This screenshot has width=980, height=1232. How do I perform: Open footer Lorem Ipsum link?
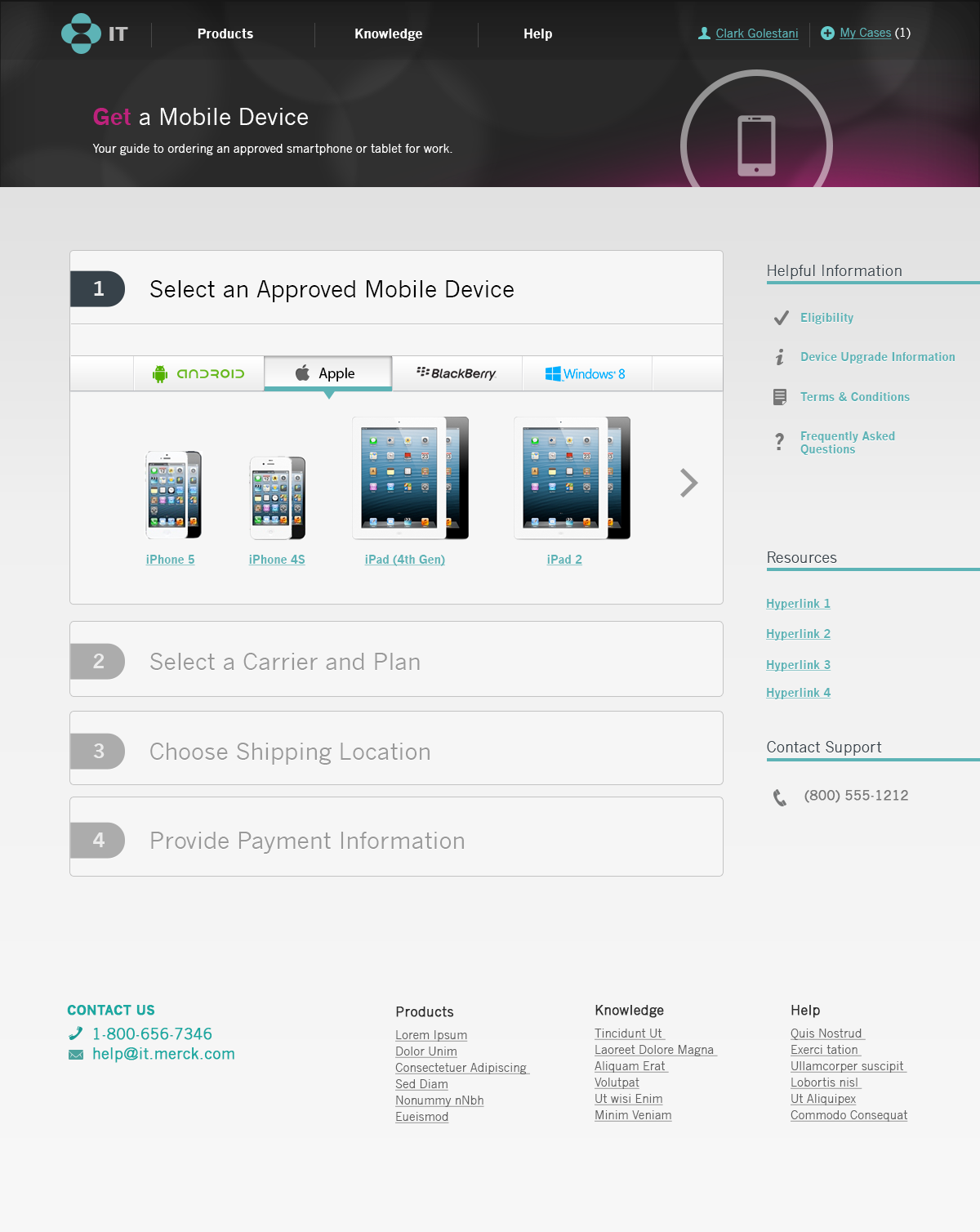point(431,1035)
